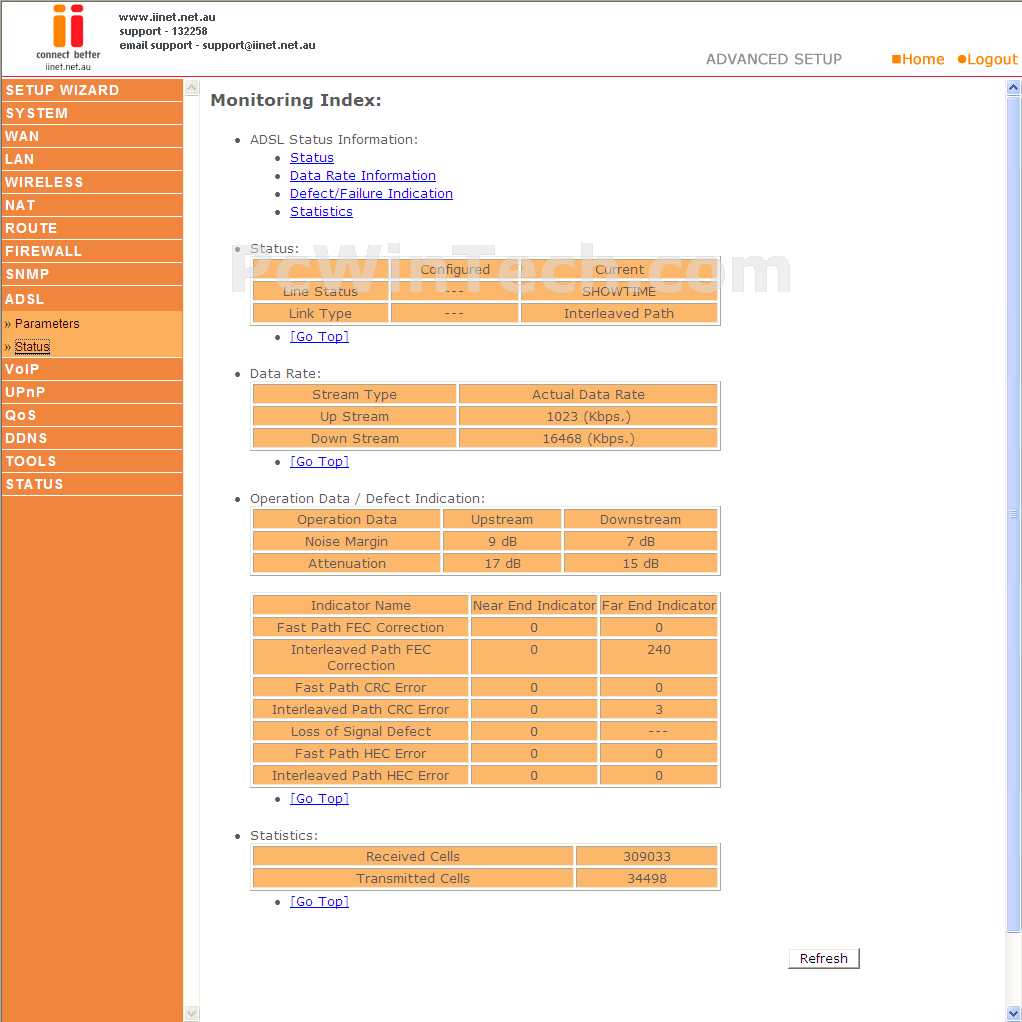Click the iinet logo
This screenshot has width=1022, height=1022.
tap(68, 37)
